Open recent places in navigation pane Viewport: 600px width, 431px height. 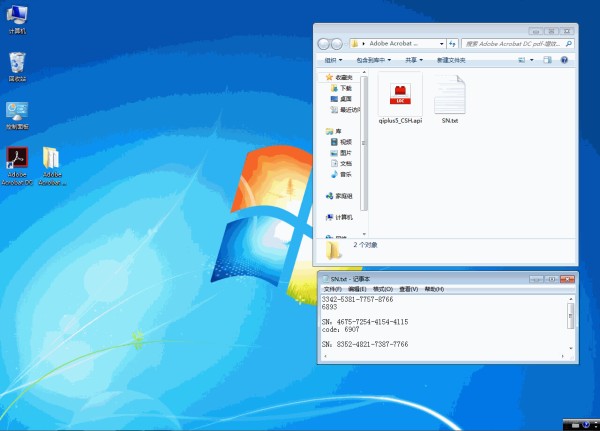point(345,110)
